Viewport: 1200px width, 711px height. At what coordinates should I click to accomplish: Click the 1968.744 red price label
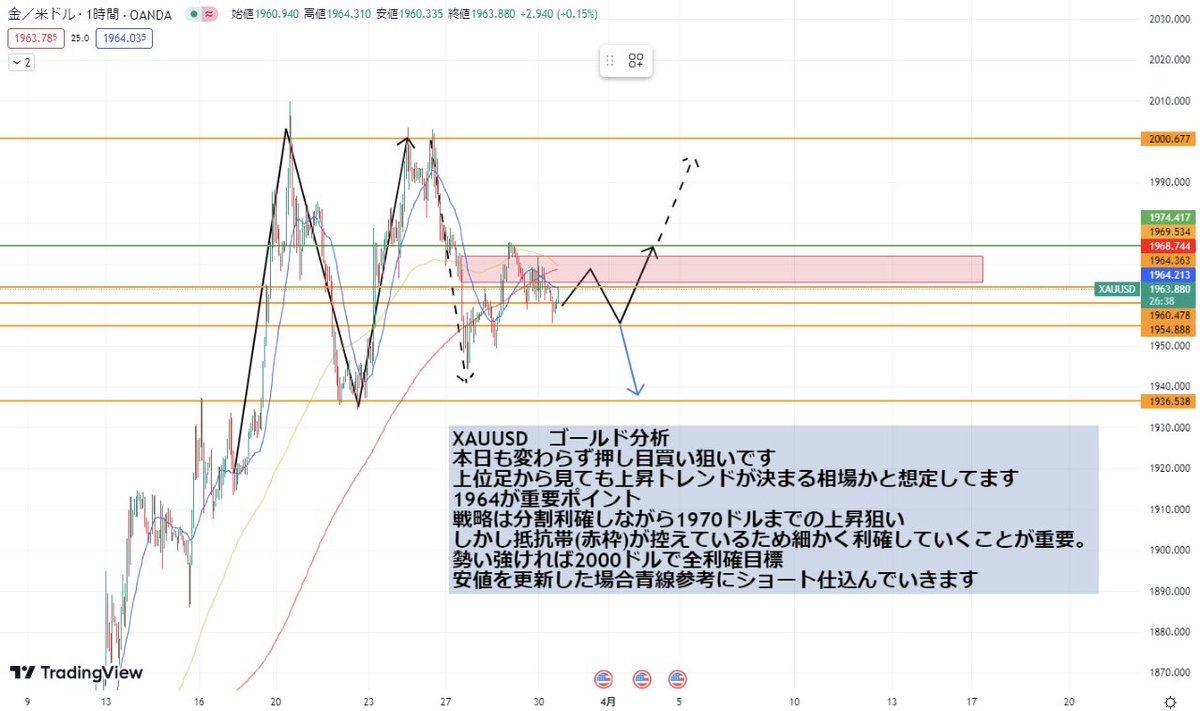point(1168,245)
